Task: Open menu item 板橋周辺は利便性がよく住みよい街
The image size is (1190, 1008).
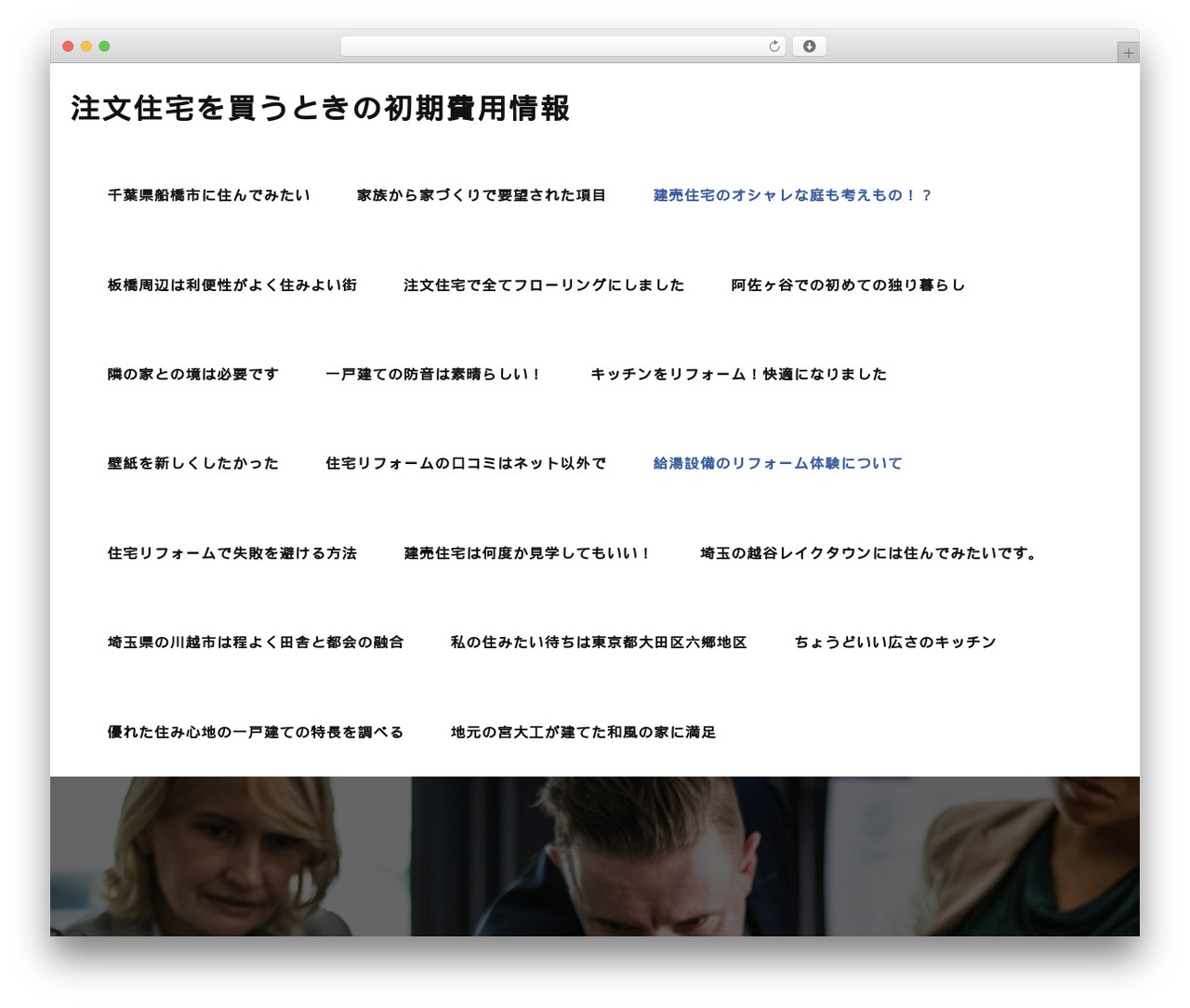Action: [x=232, y=285]
